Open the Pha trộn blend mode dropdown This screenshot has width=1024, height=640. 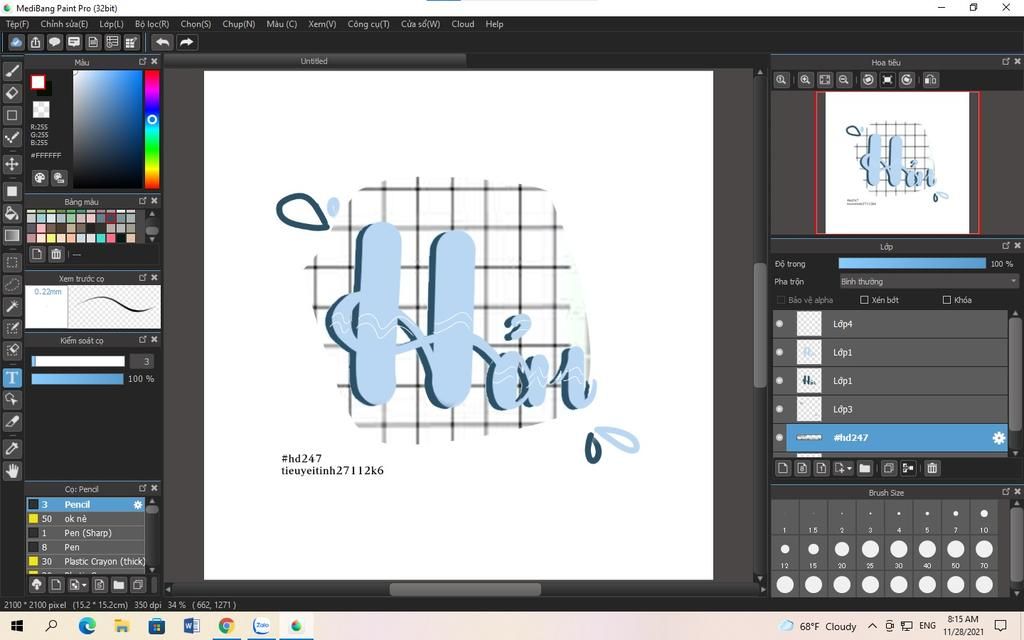(928, 281)
